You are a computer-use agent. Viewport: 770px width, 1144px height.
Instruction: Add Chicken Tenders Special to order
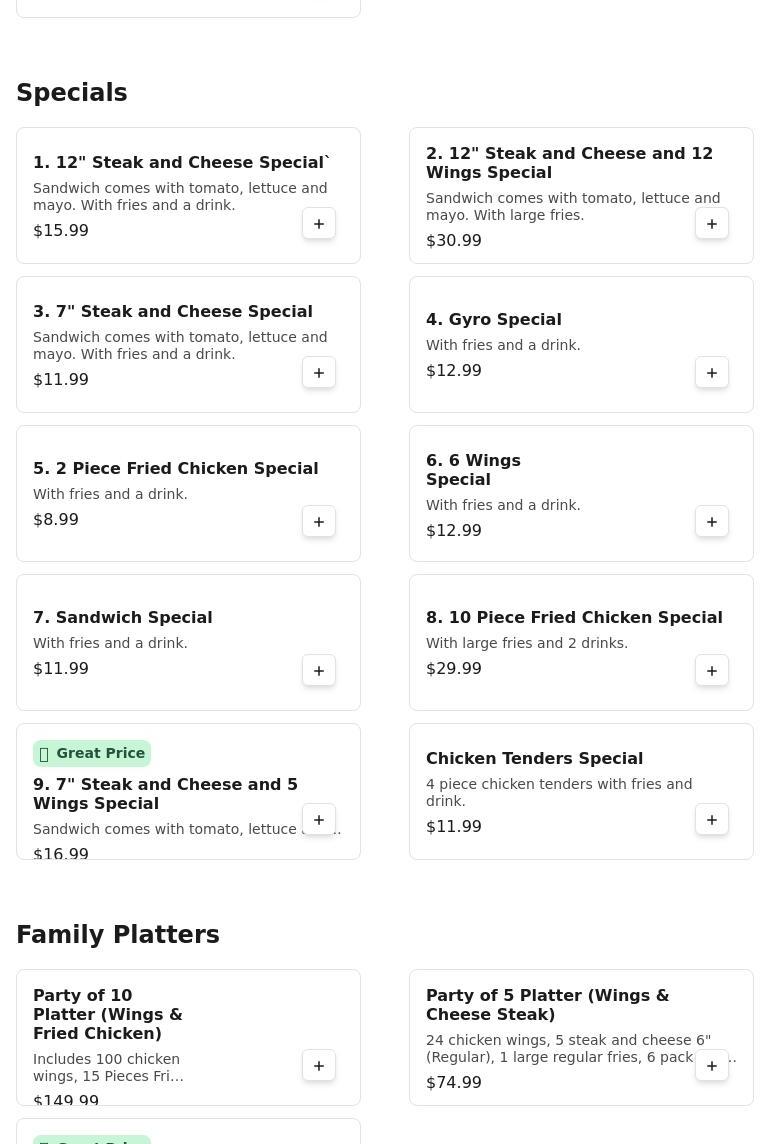click(712, 820)
